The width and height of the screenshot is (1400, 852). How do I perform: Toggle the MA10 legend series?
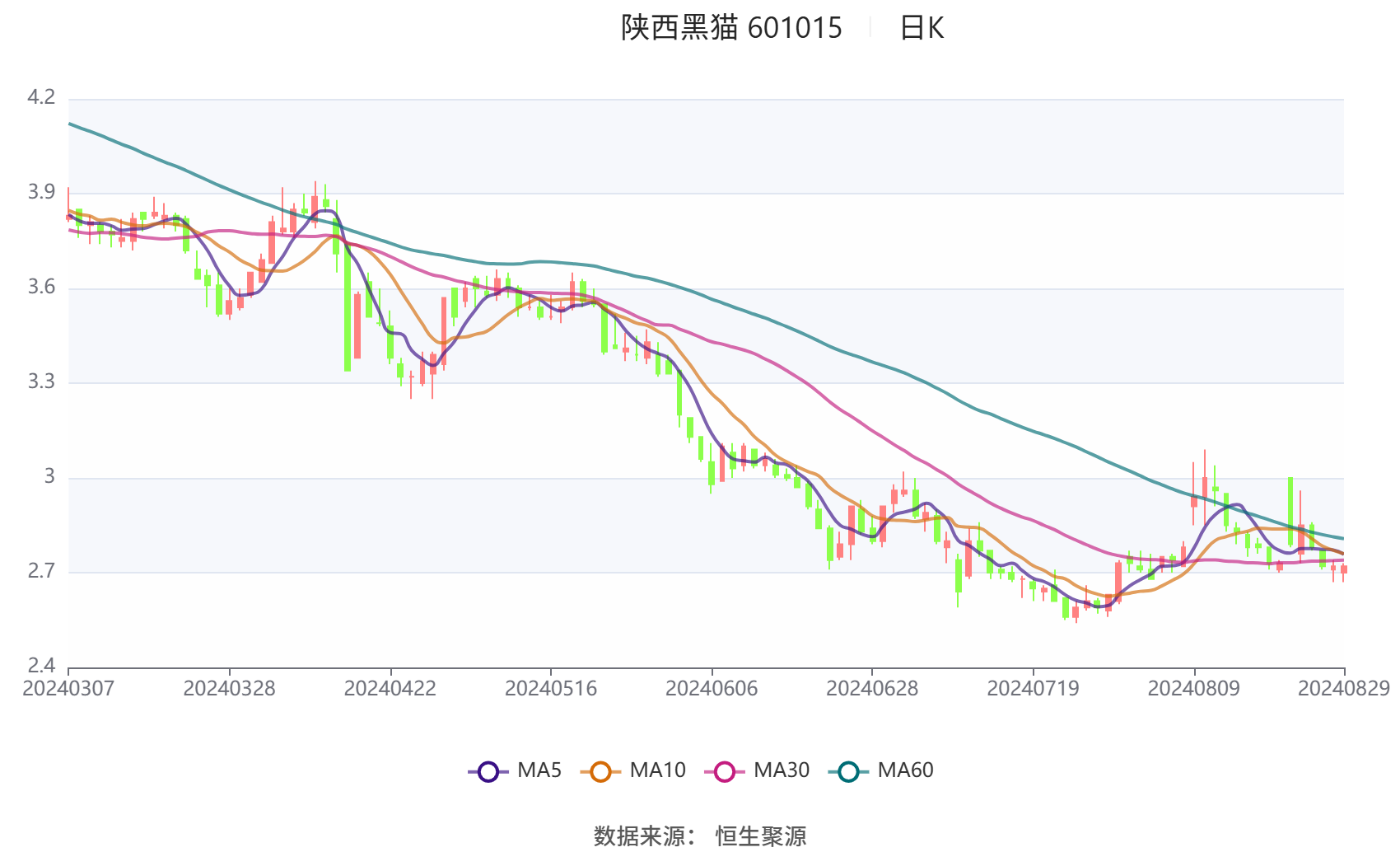tap(632, 770)
